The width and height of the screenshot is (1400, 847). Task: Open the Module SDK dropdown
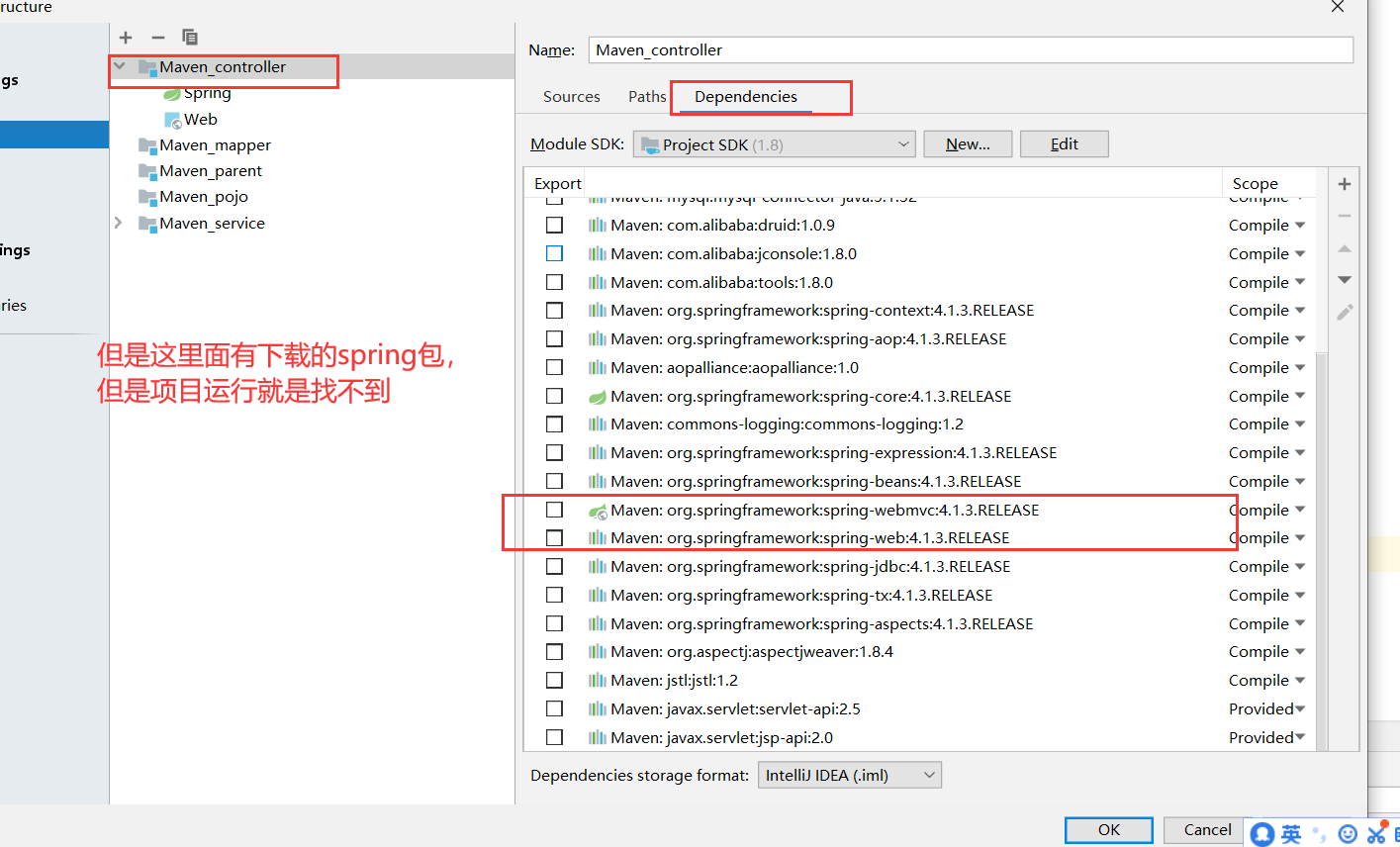775,144
